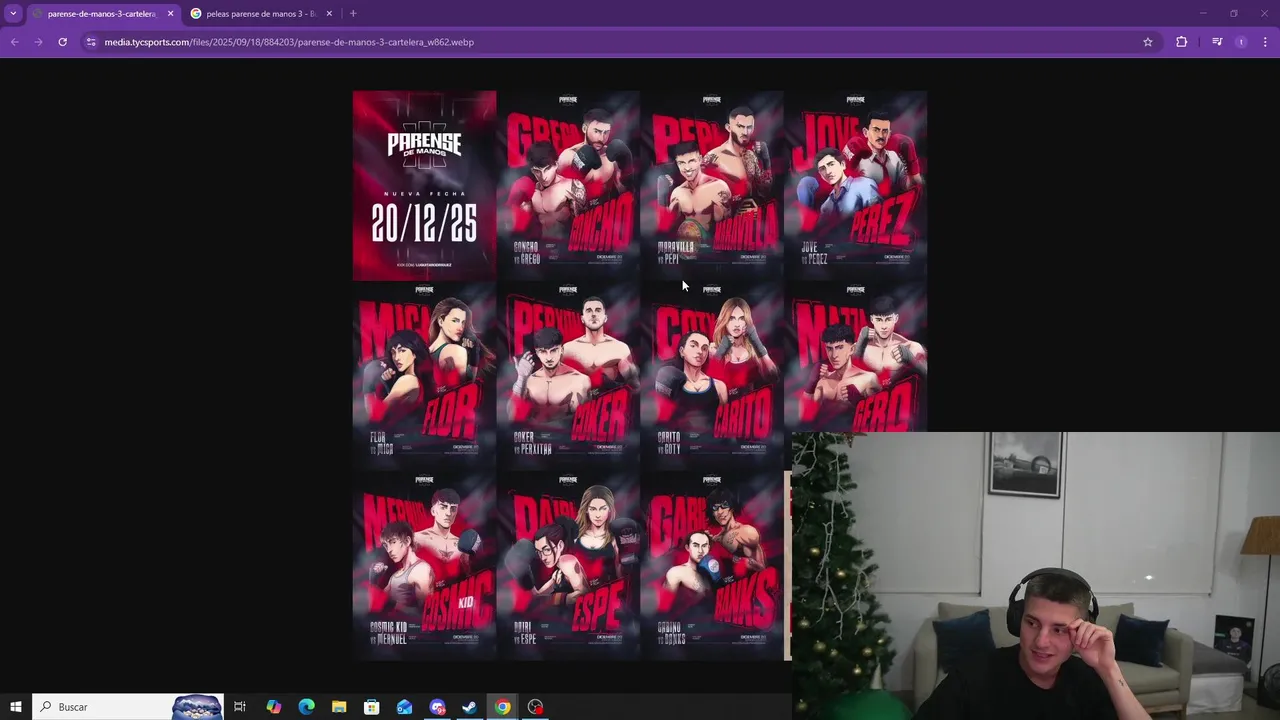This screenshot has height=720, width=1280.
Task: Open the tab search dropdown chevron
Action: coord(13,13)
